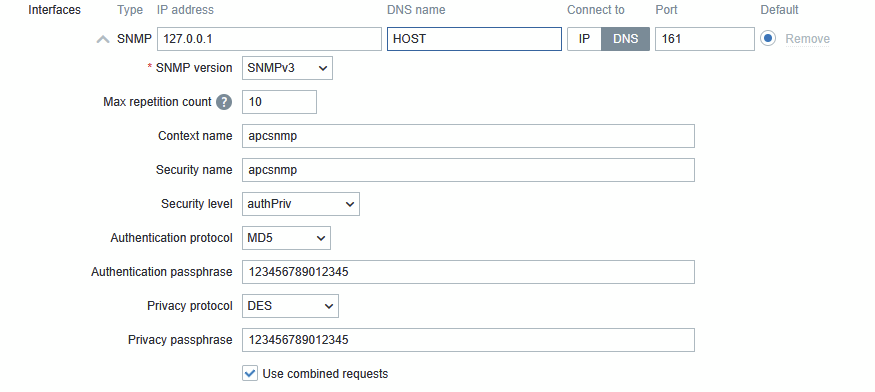Focus the IP address field
The width and height of the screenshot is (875, 392).
(270, 39)
